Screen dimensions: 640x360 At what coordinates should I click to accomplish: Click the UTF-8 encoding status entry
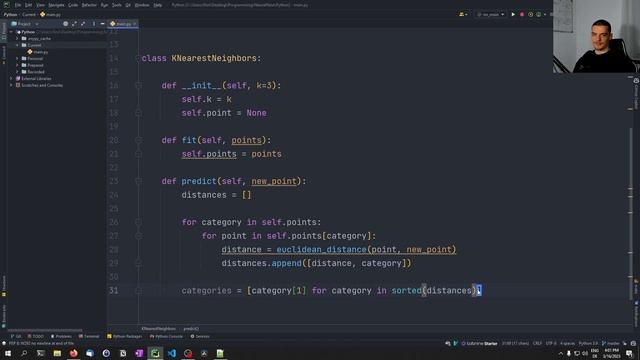click(551, 344)
